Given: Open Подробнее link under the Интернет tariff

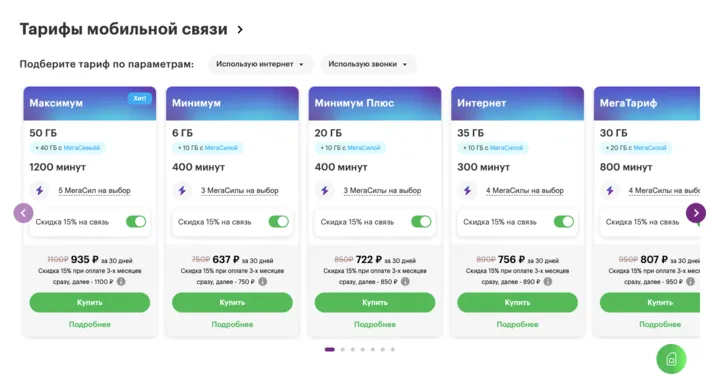Looking at the screenshot, I should [x=517, y=324].
